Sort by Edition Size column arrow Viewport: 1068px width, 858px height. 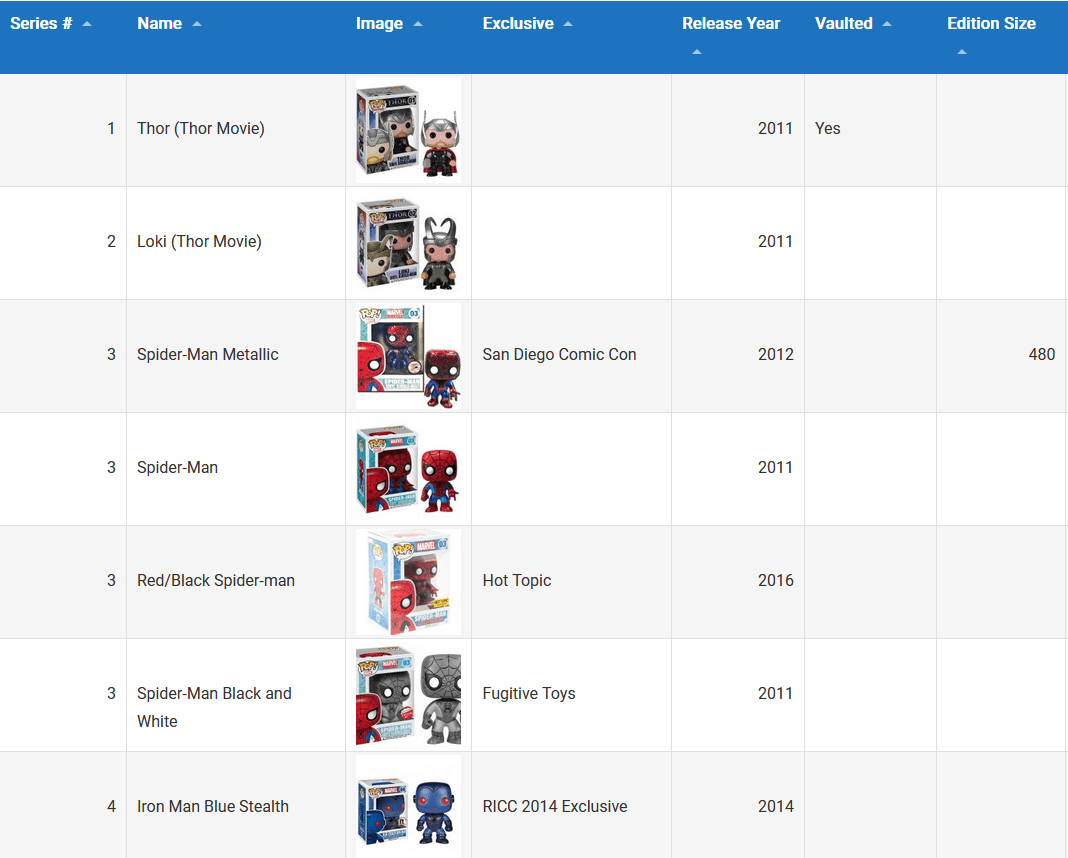962,52
